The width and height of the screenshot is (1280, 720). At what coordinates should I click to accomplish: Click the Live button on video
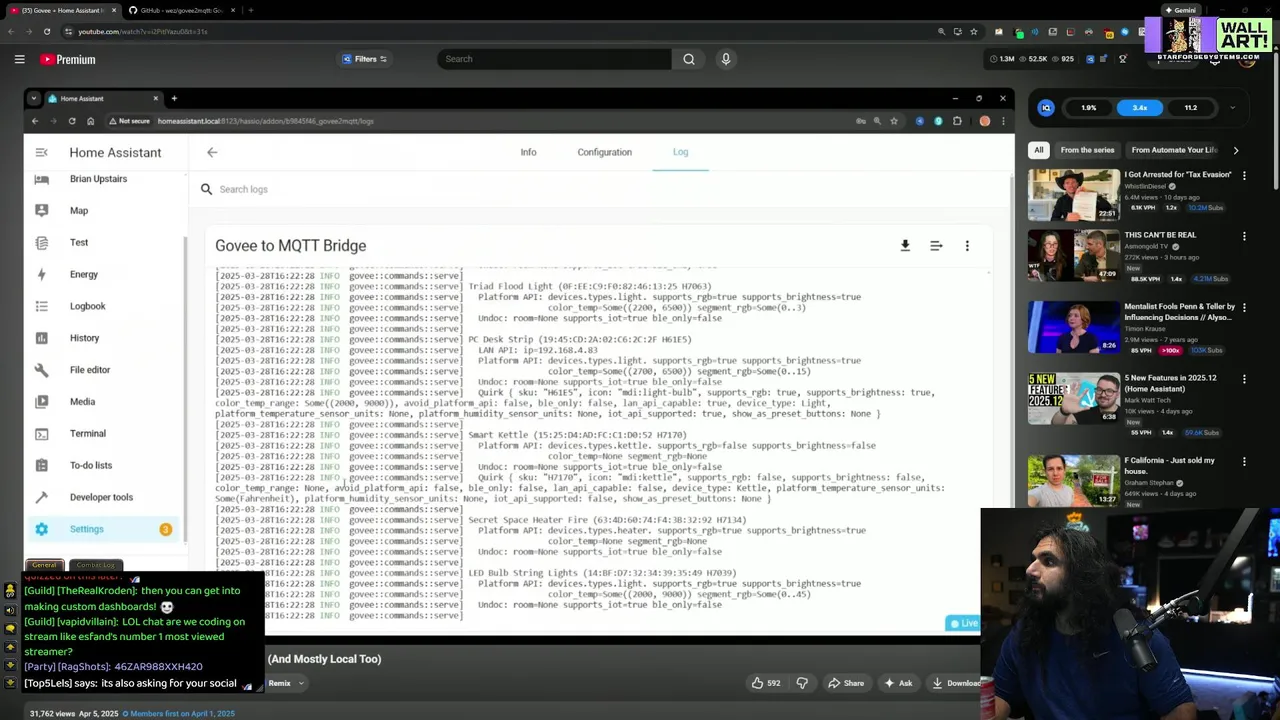click(964, 623)
